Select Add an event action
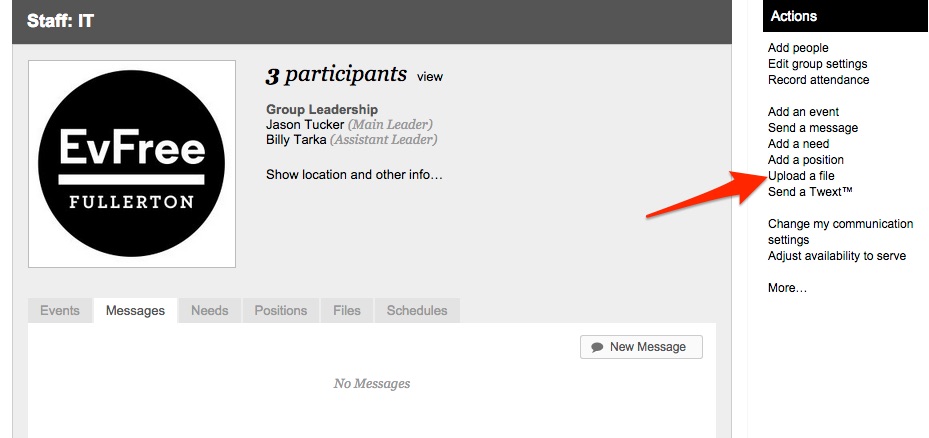 tap(803, 112)
